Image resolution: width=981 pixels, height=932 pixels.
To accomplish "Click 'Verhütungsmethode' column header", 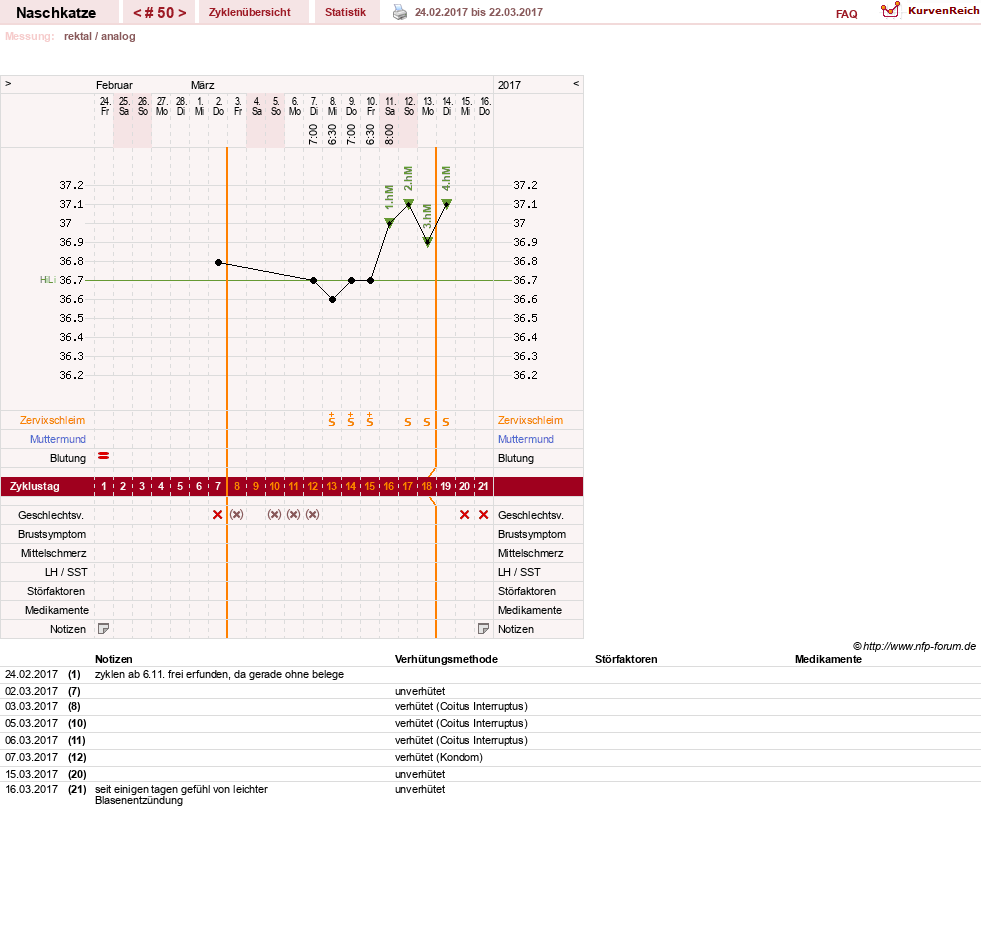I will [446, 659].
